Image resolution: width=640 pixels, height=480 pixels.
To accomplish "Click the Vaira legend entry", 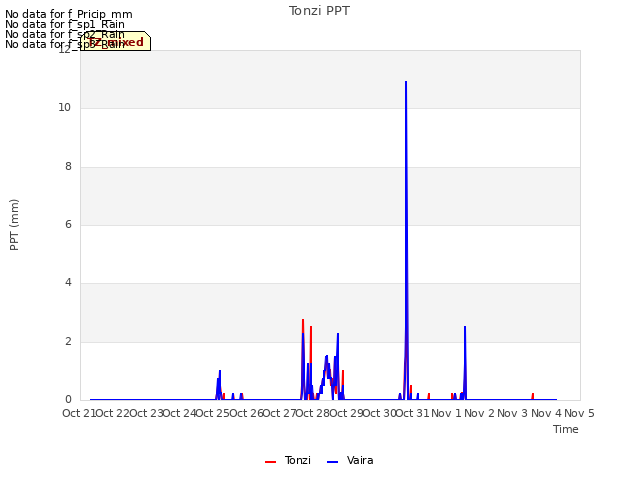I will [350, 460].
